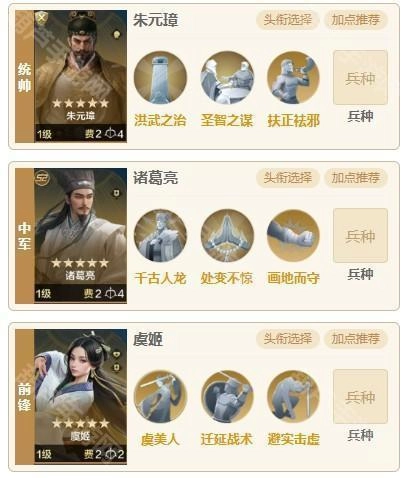
Task: Select the 虞美人 skill icon
Action: coord(160,397)
